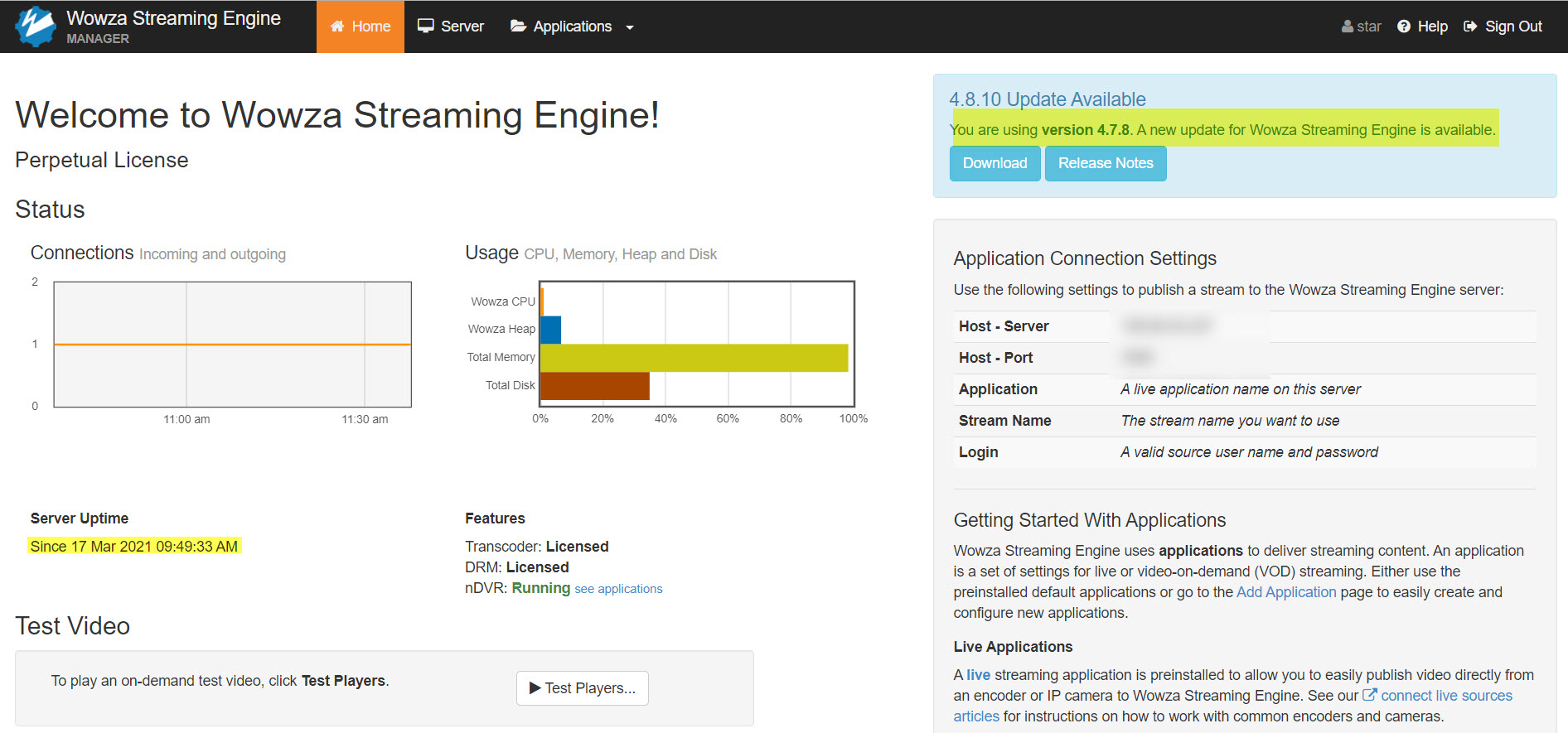The width and height of the screenshot is (1568, 733).
Task: Click the Help question mark icon
Action: 1404,27
